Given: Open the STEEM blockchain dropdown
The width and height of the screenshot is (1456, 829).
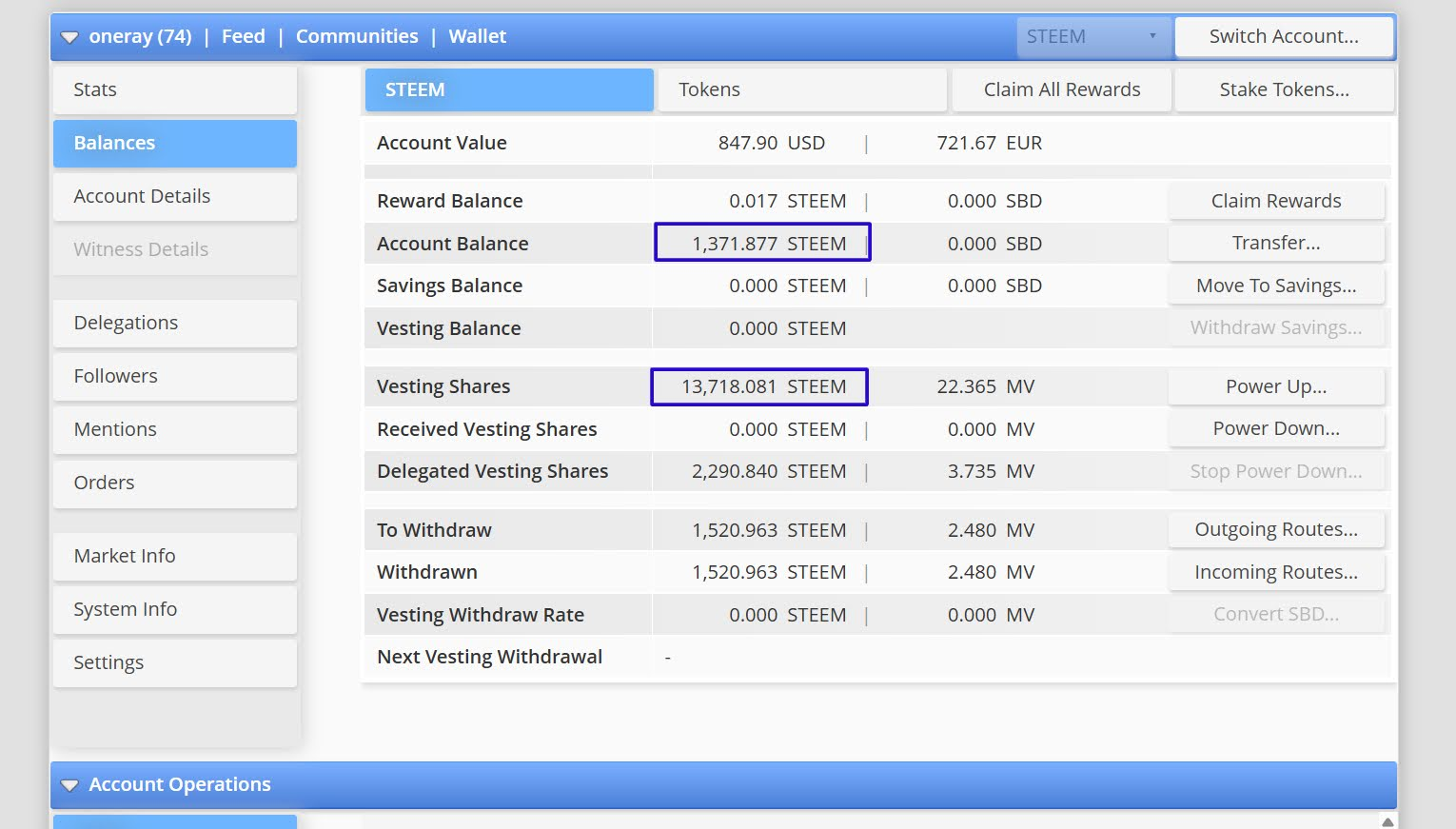Looking at the screenshot, I should pyautogui.click(x=1092, y=37).
